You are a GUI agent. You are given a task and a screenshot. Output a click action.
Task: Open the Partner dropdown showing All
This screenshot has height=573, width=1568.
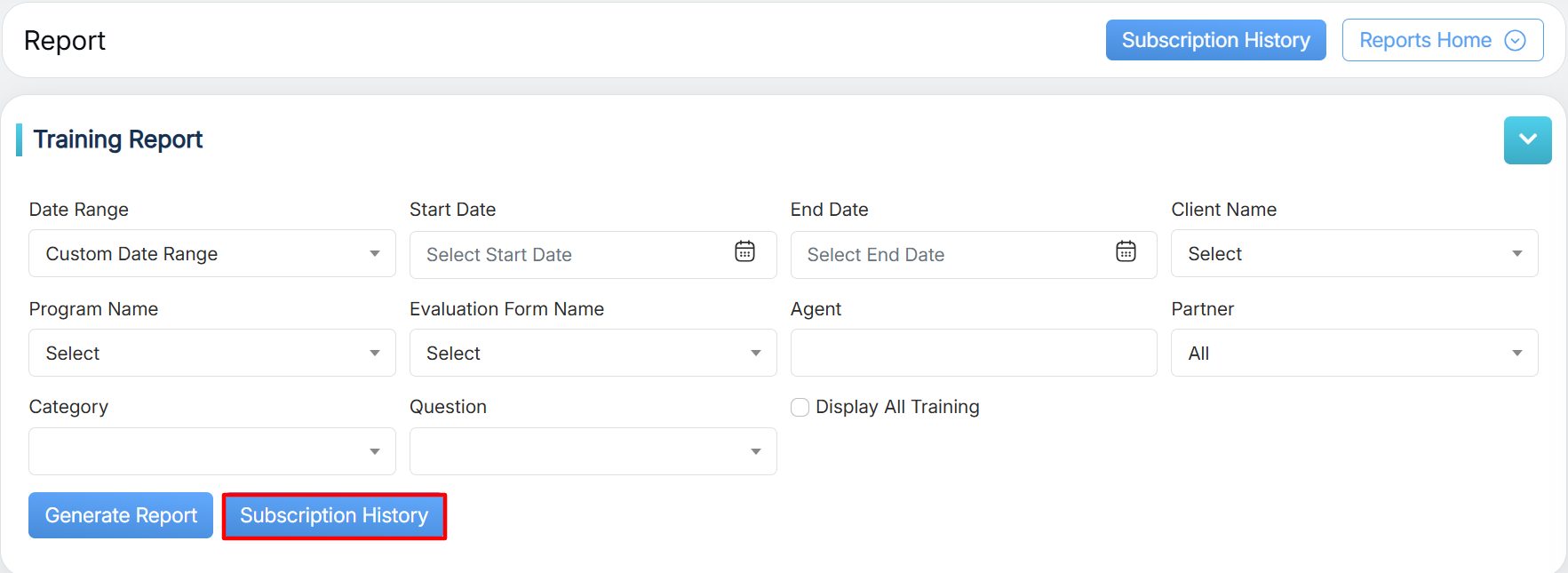coord(1354,354)
